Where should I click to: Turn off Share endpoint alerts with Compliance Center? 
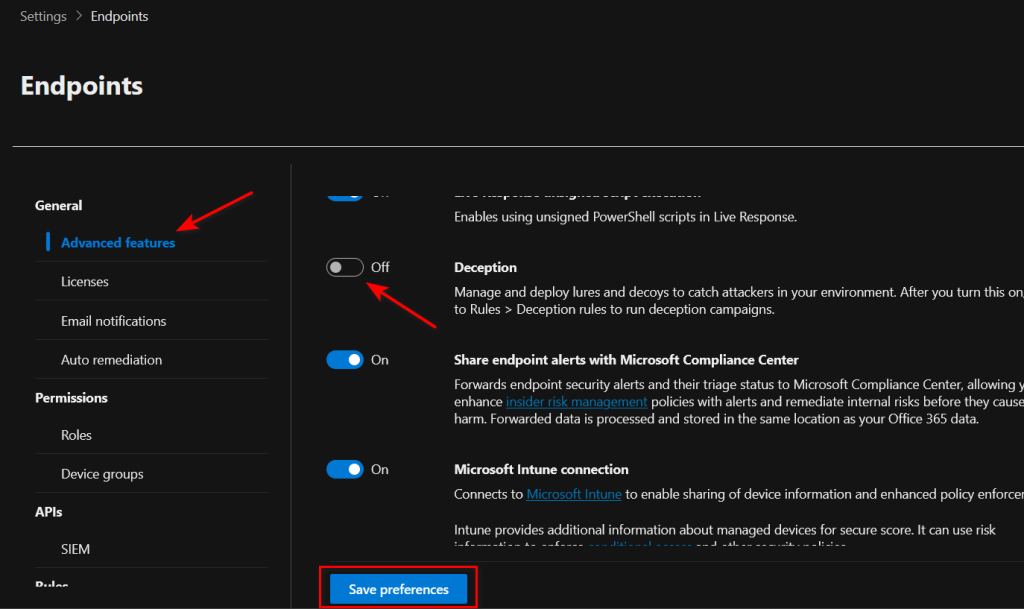point(345,360)
